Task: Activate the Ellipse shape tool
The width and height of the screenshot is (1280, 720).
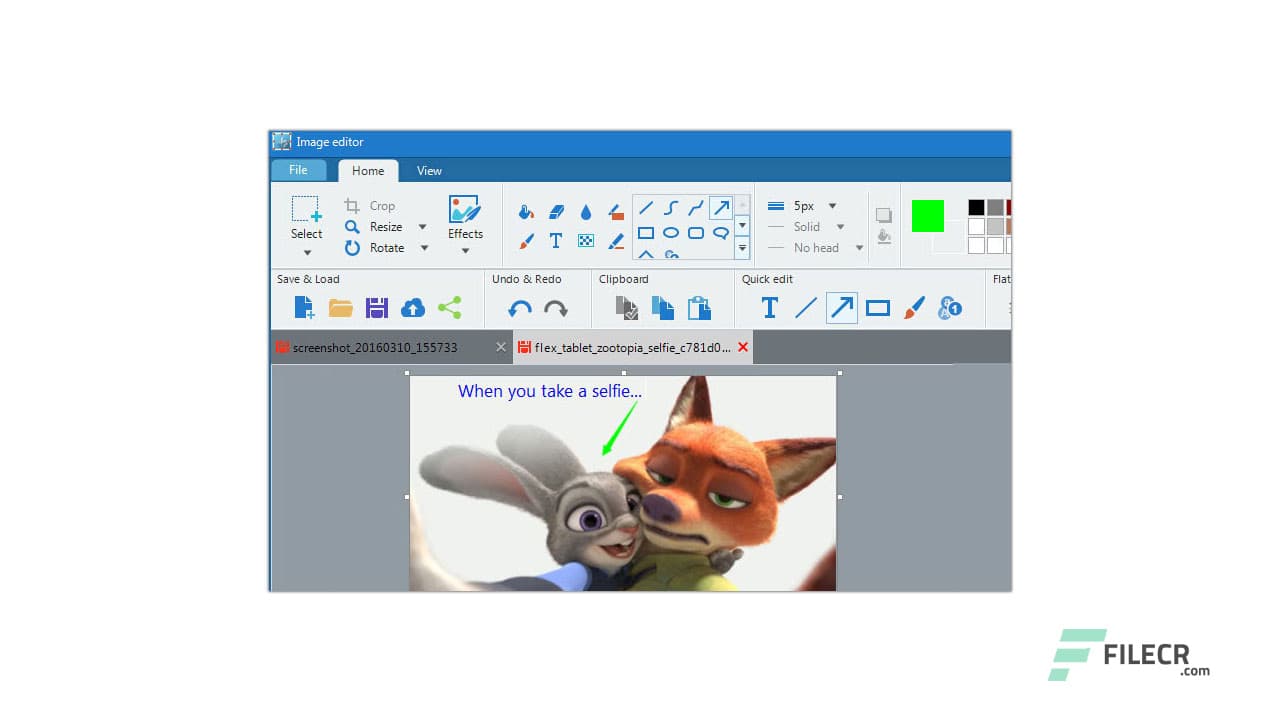Action: tap(670, 232)
